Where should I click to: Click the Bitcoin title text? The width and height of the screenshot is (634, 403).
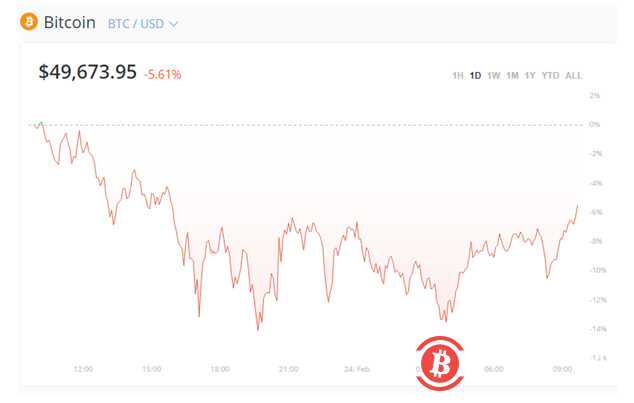69,21
